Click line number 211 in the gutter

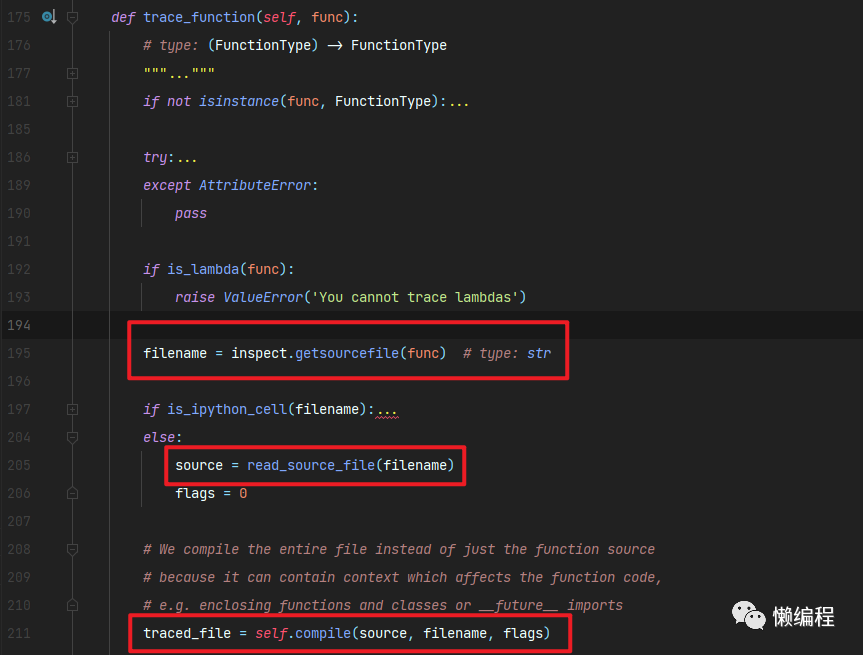[x=19, y=633]
